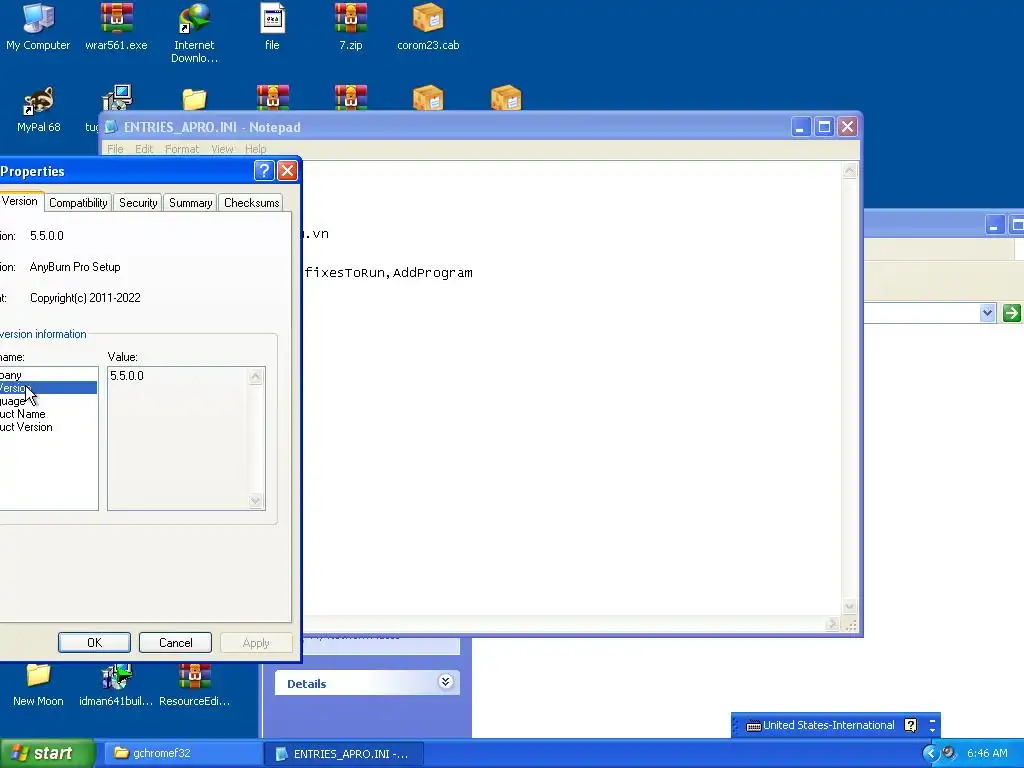Screen dimensions: 1024x768
Task: Switch to the Checksums tab
Action: point(251,203)
